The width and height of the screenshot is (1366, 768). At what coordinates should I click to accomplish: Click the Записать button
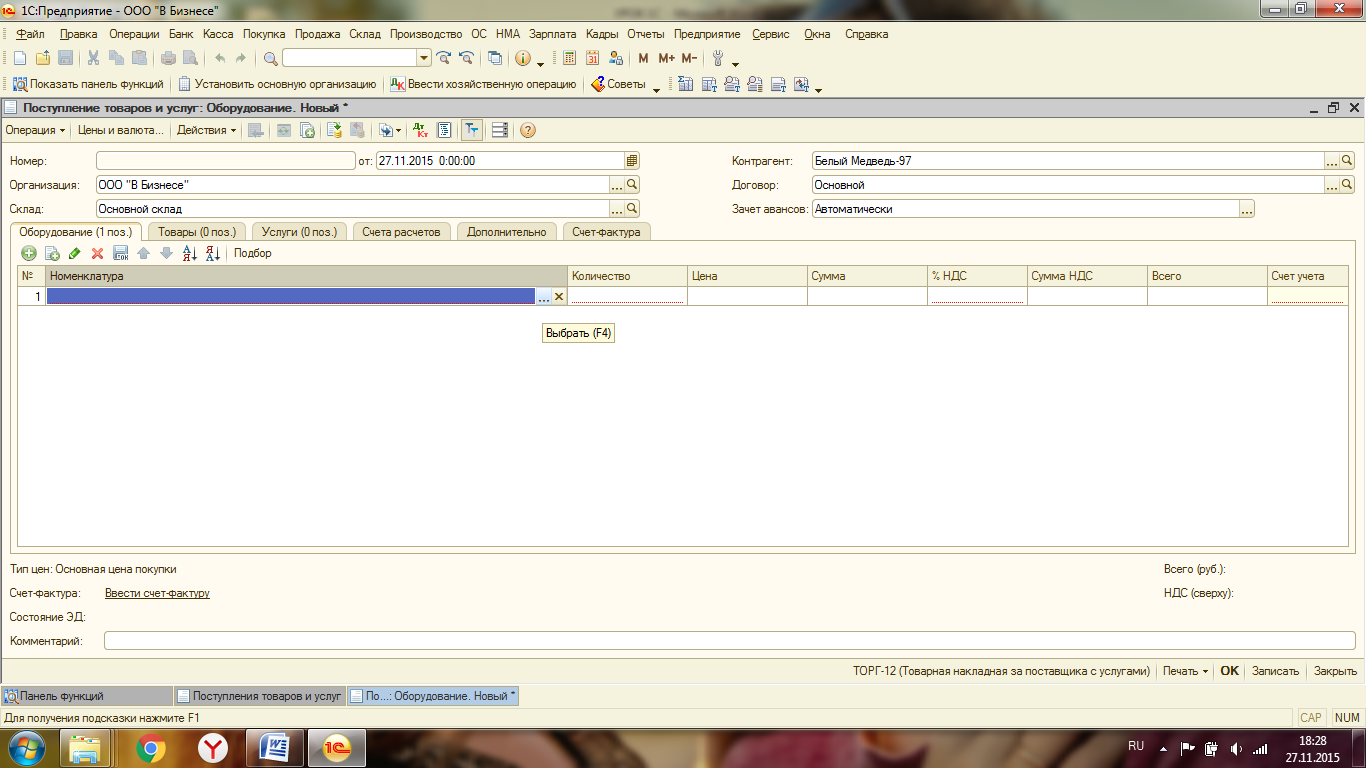tap(1275, 671)
